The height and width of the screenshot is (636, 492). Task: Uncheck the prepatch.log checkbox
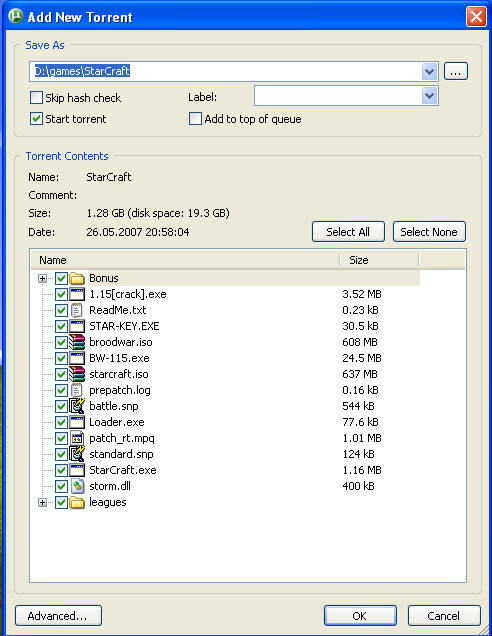click(61, 390)
